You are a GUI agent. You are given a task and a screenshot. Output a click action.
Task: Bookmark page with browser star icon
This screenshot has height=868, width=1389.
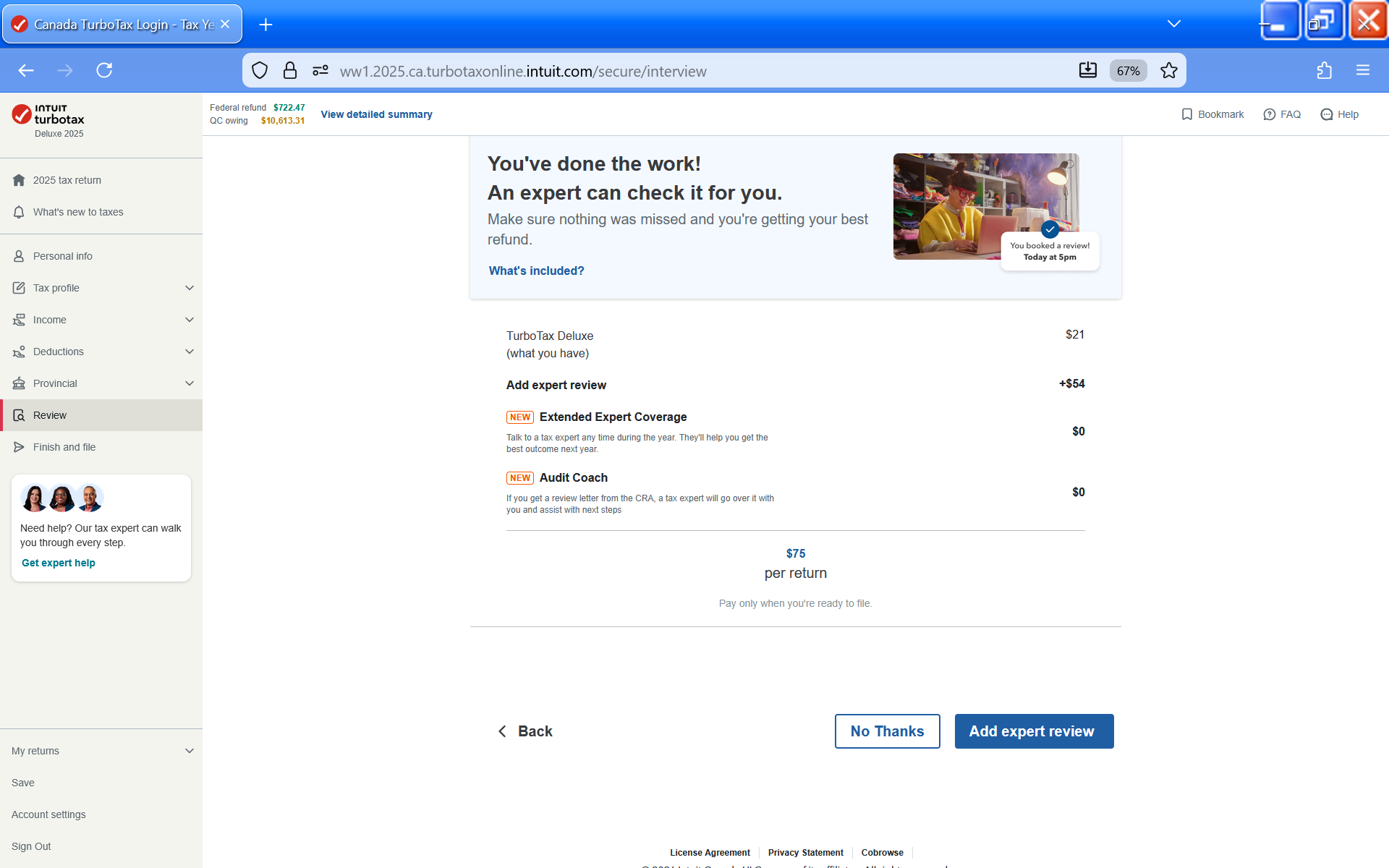tap(1168, 70)
